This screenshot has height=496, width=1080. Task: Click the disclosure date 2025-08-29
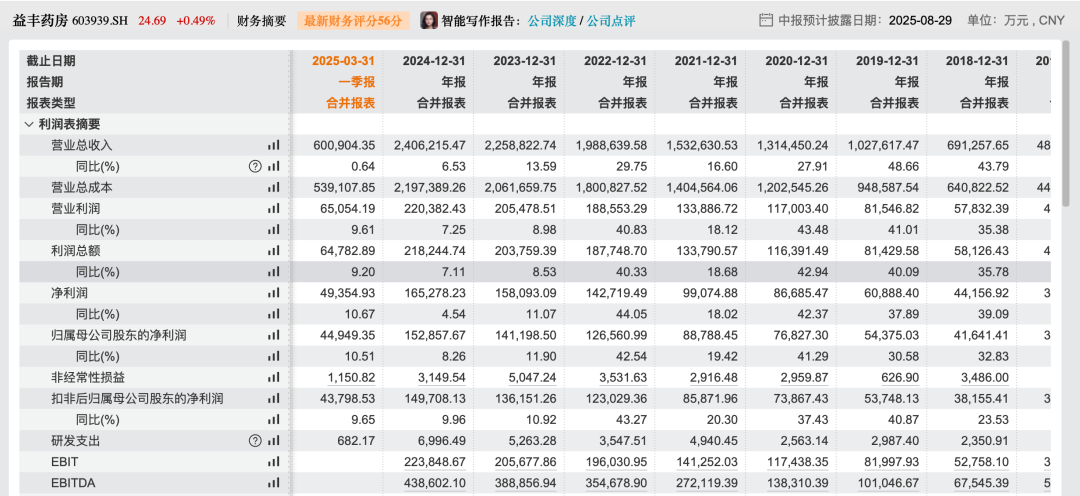tap(920, 20)
